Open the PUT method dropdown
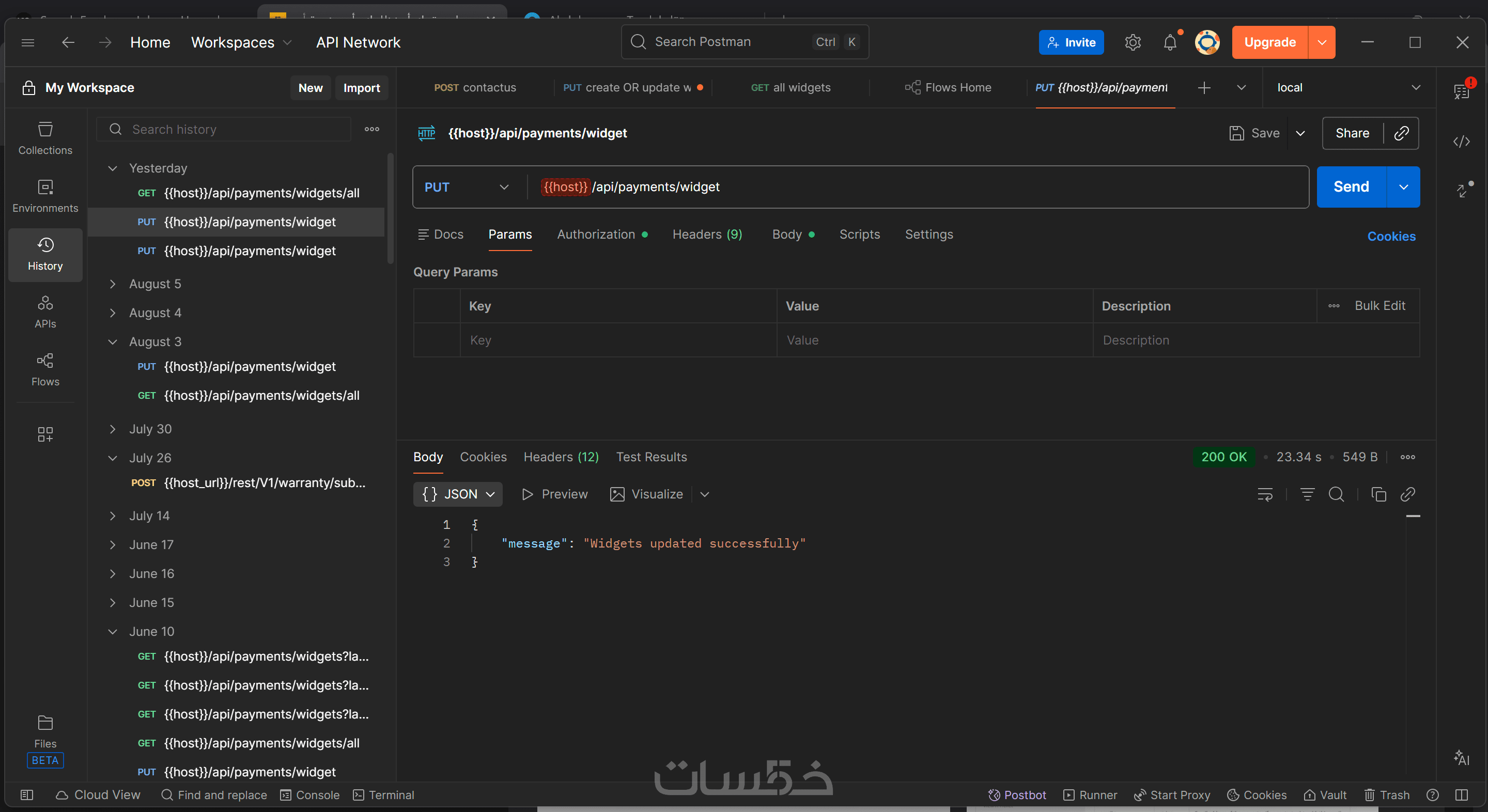The width and height of the screenshot is (1488, 812). [x=467, y=187]
